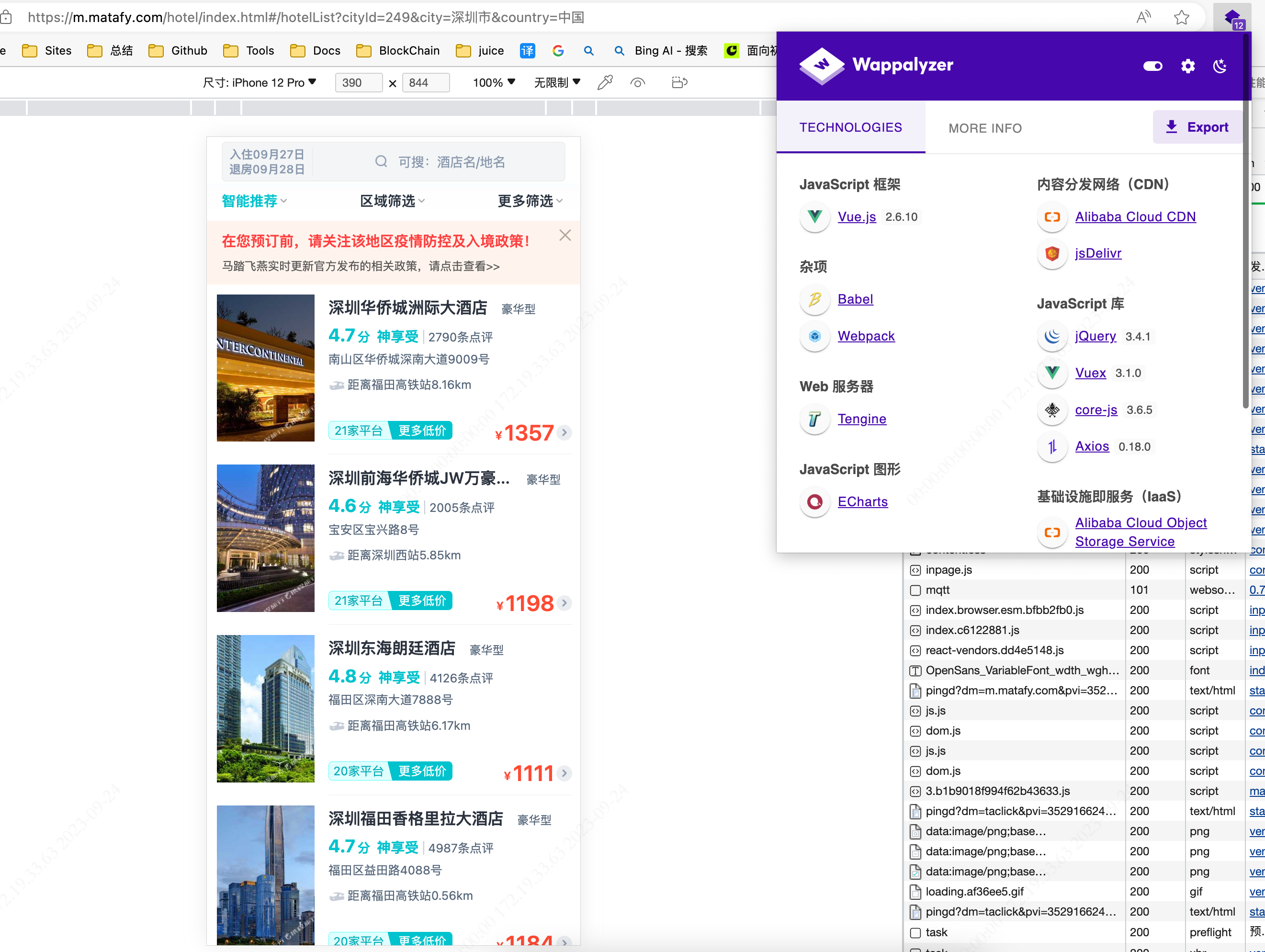The height and width of the screenshot is (952, 1265).
Task: Click the Vuex icon in JavaScript库
Action: (x=1051, y=372)
